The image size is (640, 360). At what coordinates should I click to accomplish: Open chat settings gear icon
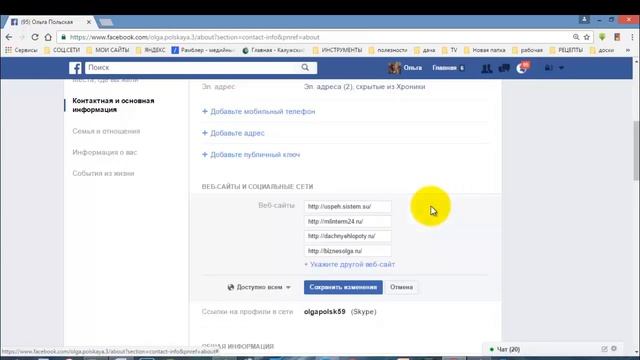(614, 349)
